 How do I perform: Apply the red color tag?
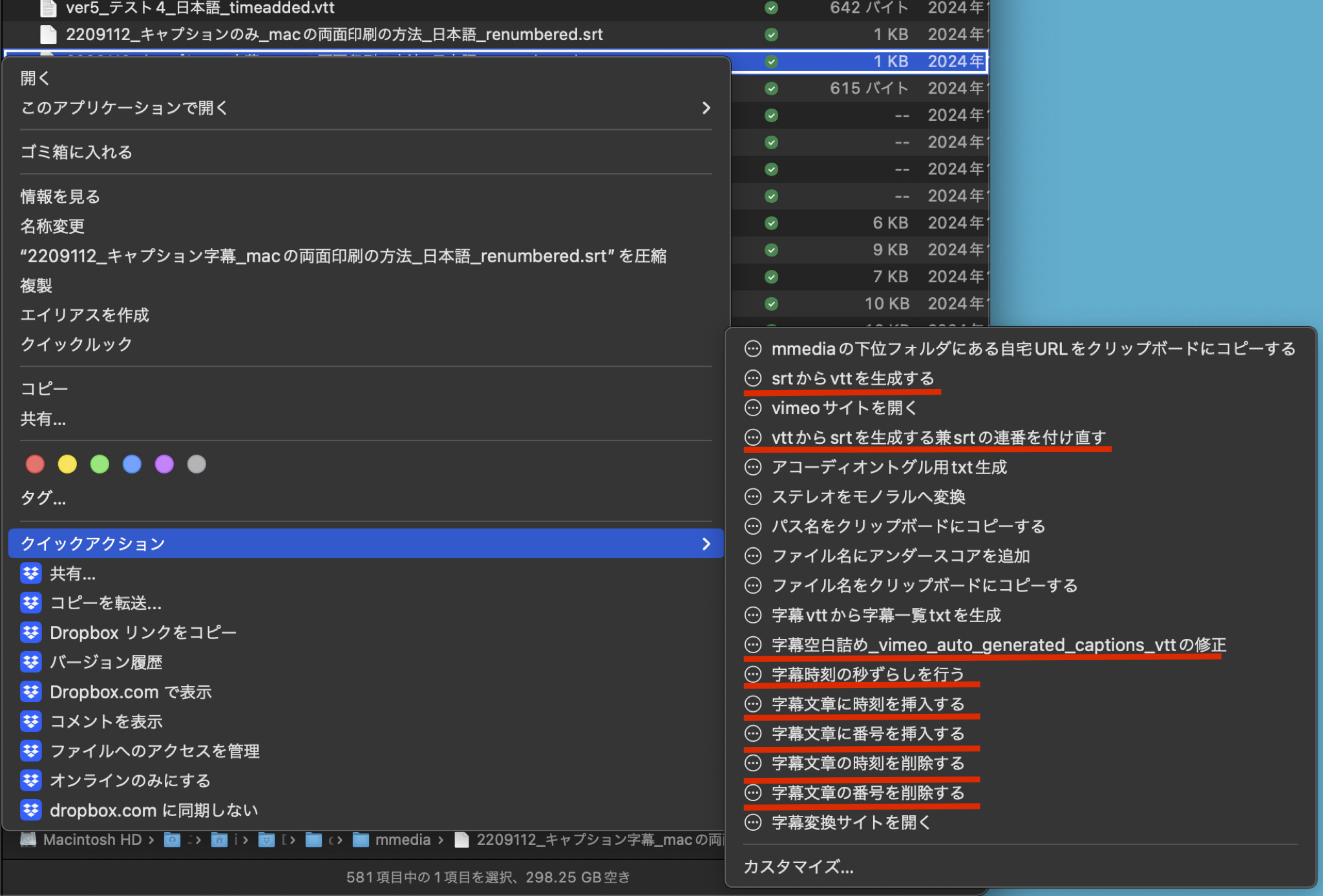coord(35,464)
